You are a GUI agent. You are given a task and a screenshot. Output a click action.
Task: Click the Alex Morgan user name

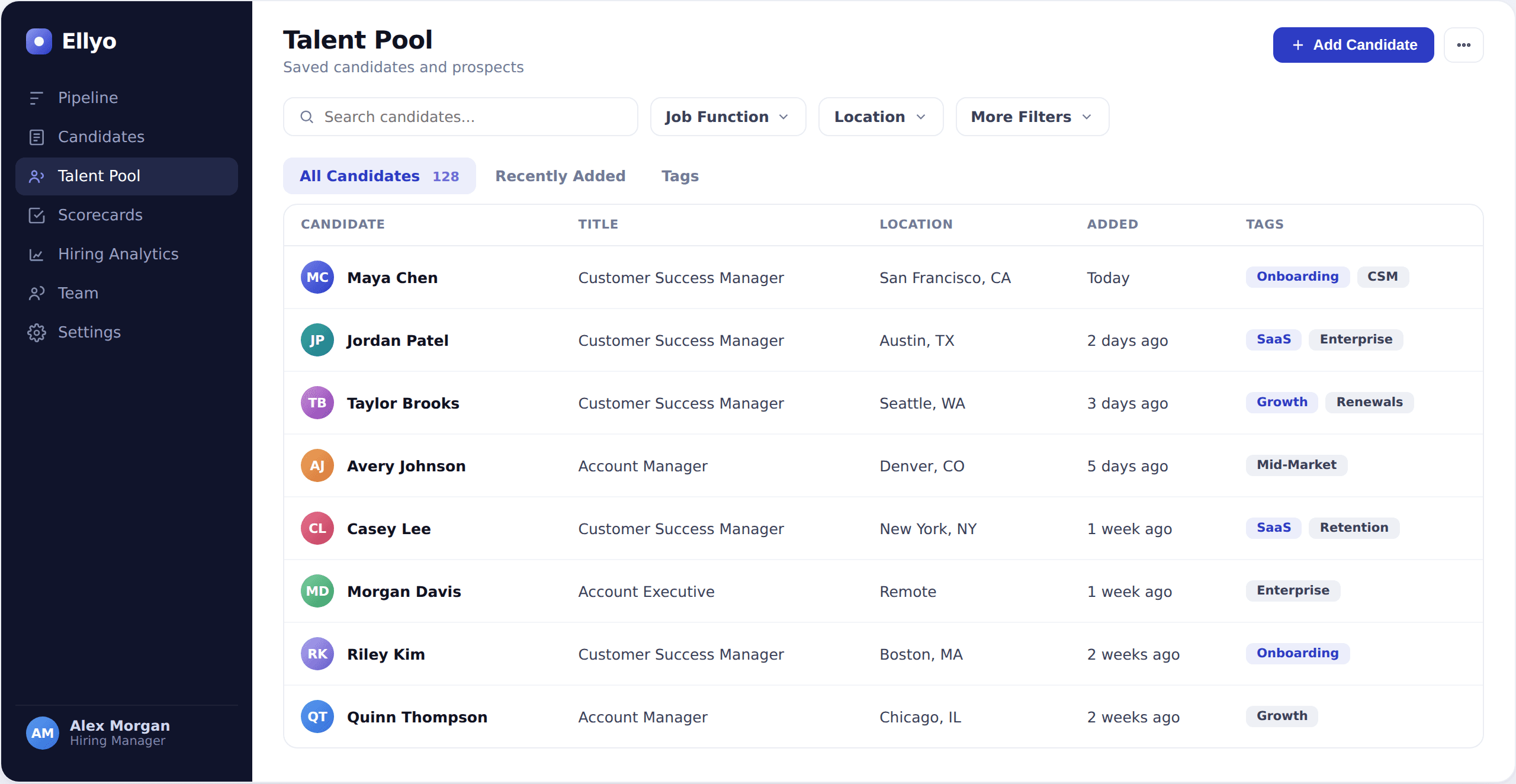click(120, 725)
